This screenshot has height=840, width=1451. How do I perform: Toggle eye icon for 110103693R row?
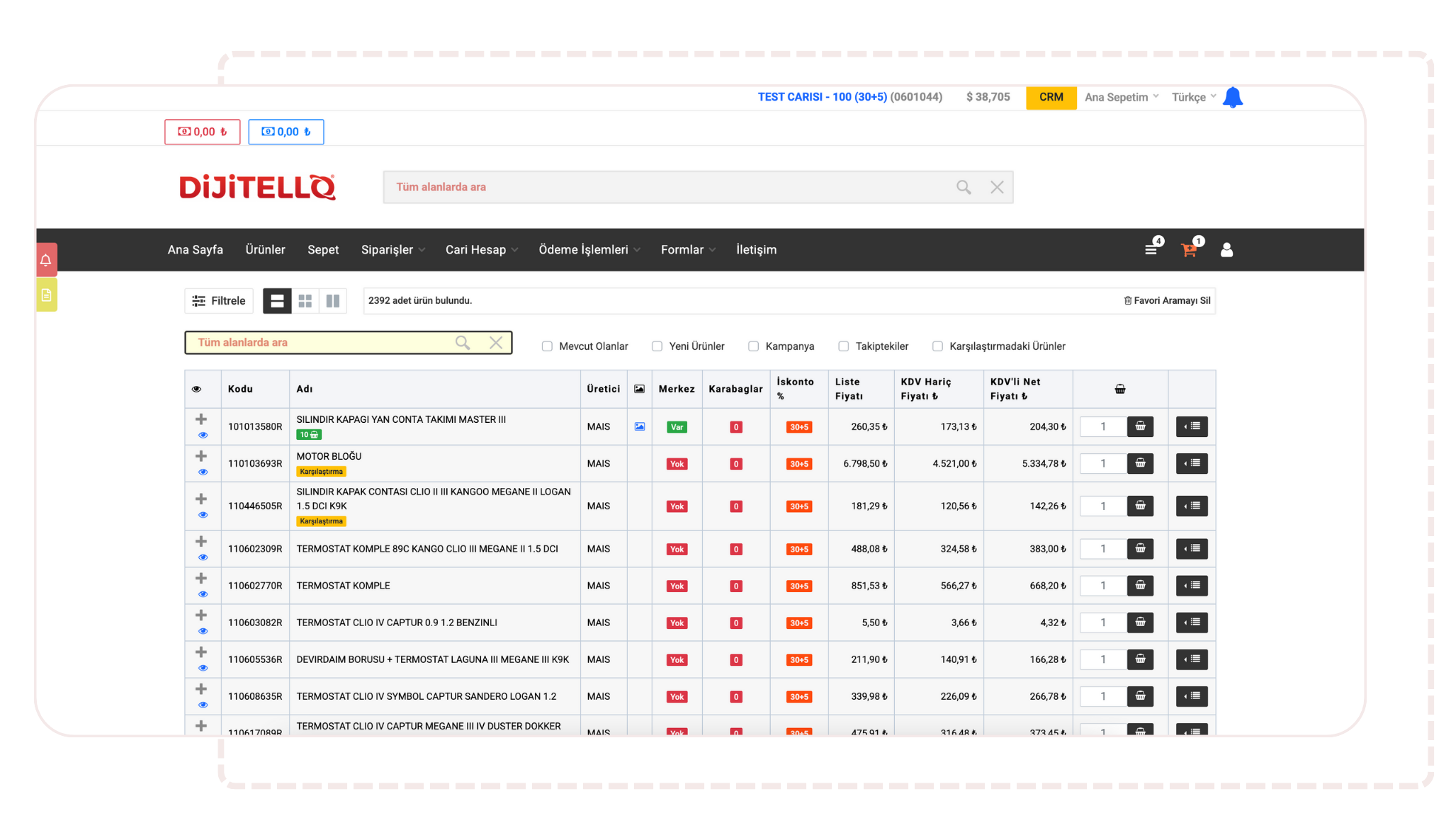[203, 472]
